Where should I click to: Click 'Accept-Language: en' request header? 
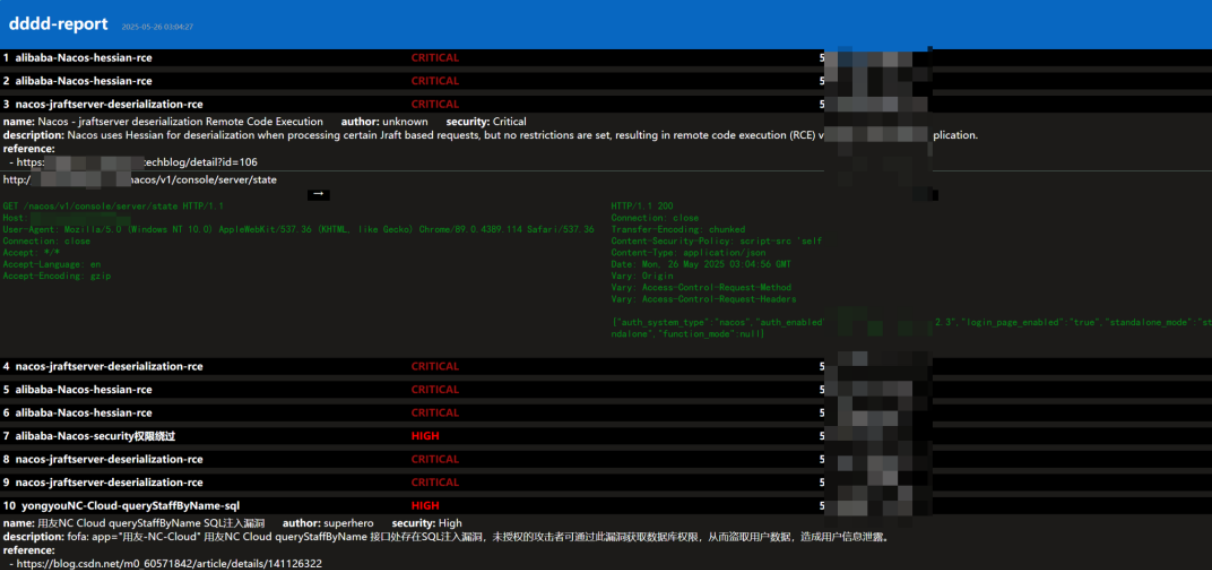point(52,265)
